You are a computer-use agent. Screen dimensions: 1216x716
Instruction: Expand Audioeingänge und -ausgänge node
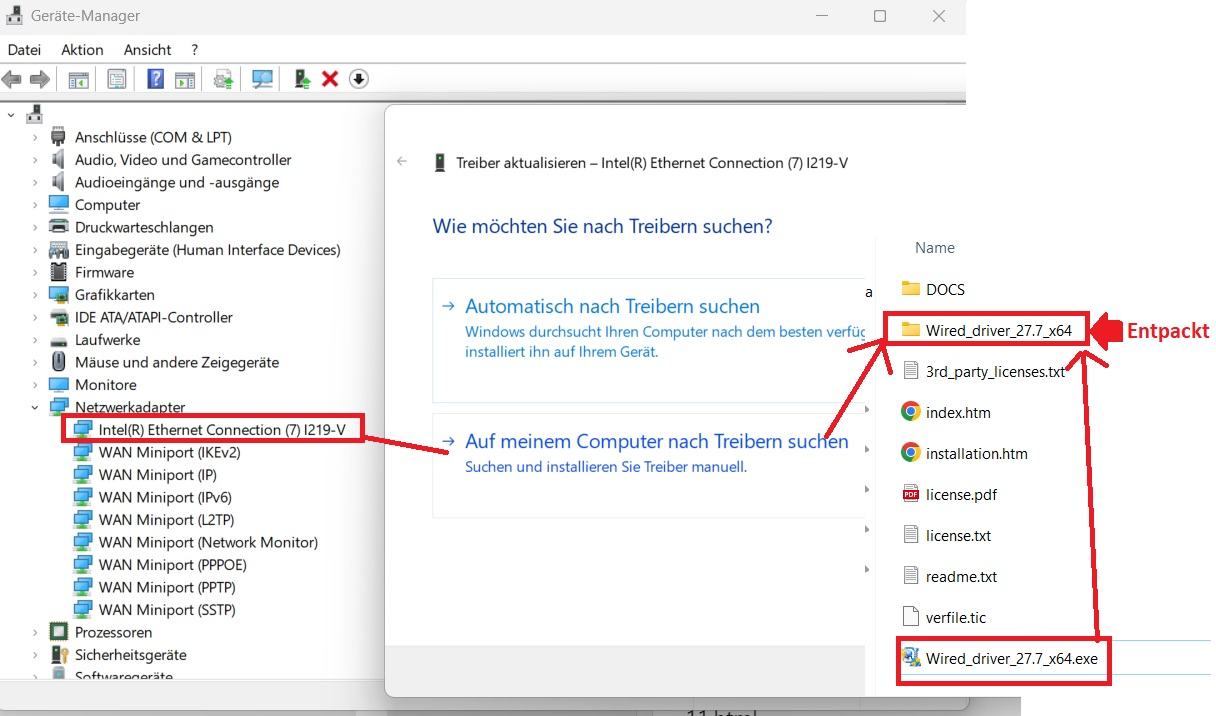(35, 182)
